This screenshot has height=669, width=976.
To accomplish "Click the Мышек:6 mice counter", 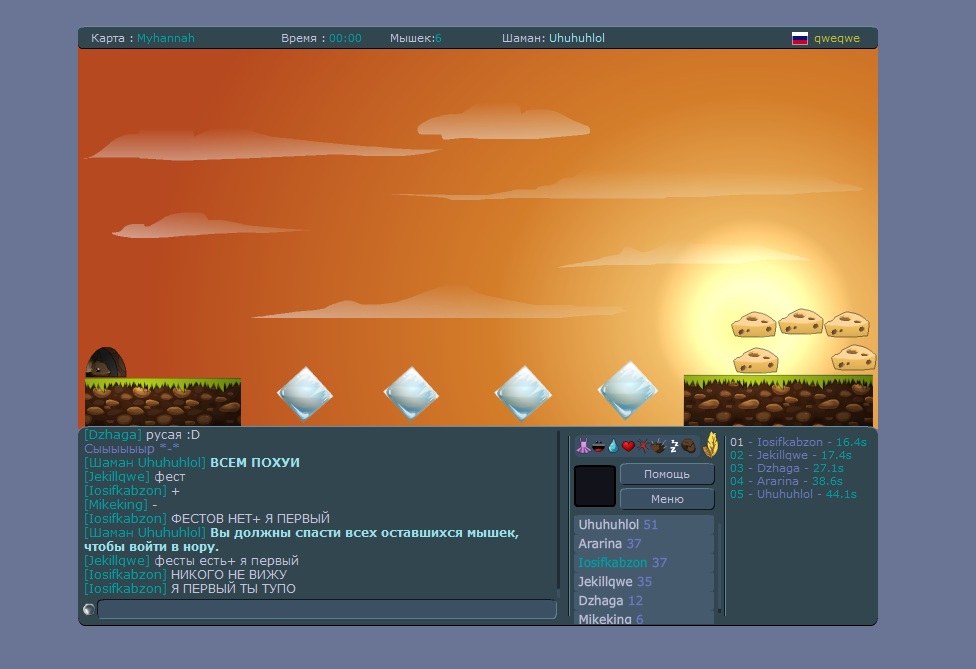I will (x=416, y=38).
